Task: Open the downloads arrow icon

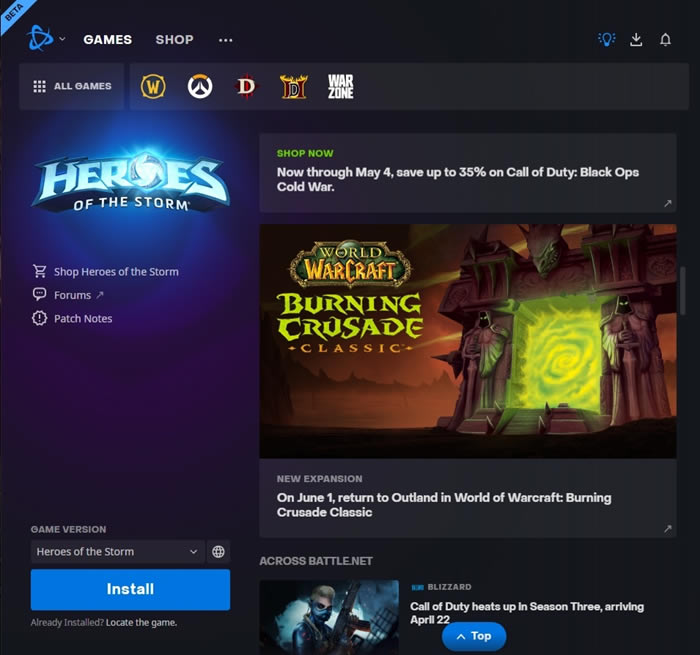Action: 636,40
